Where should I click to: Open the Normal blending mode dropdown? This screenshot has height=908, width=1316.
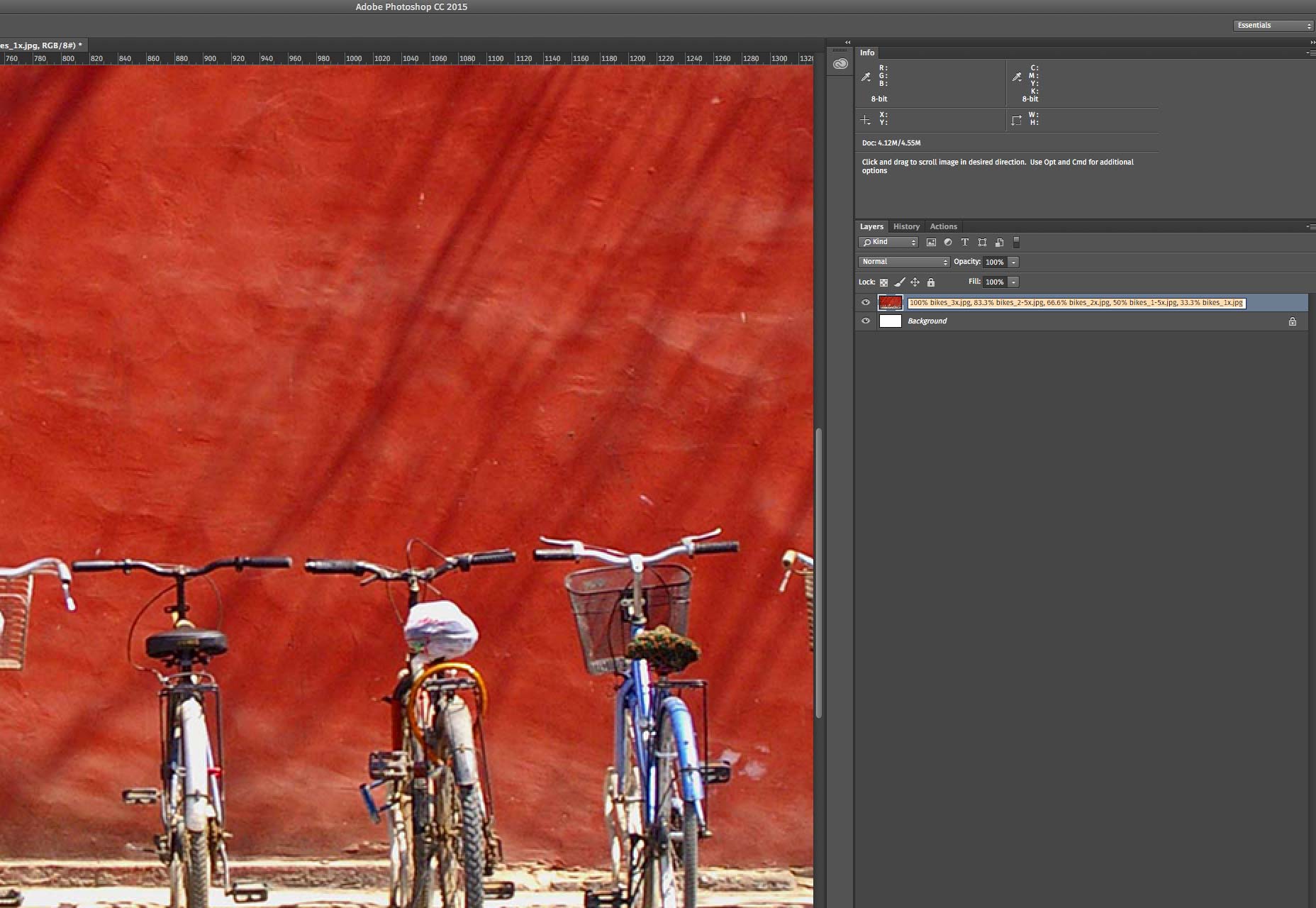[x=904, y=262]
